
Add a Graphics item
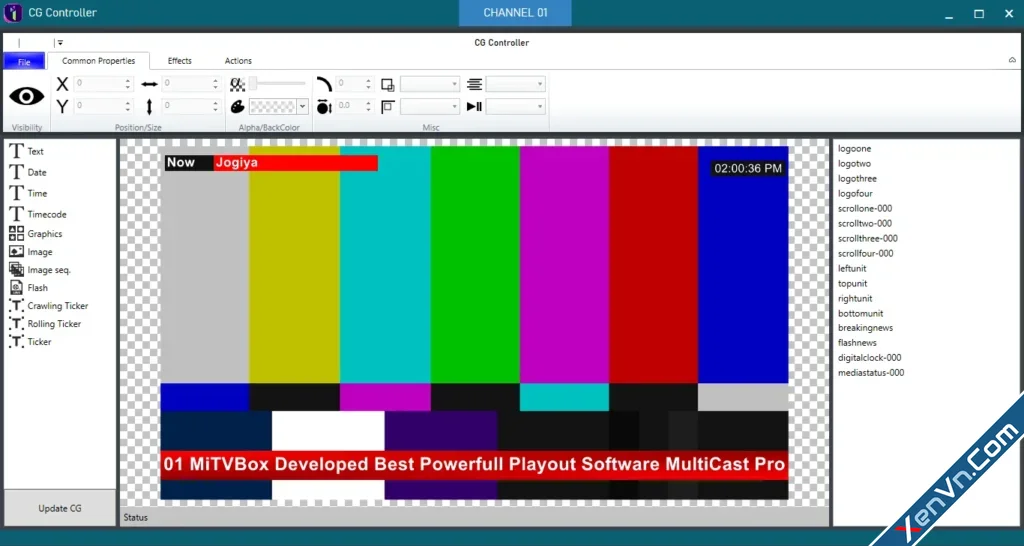tap(35, 234)
